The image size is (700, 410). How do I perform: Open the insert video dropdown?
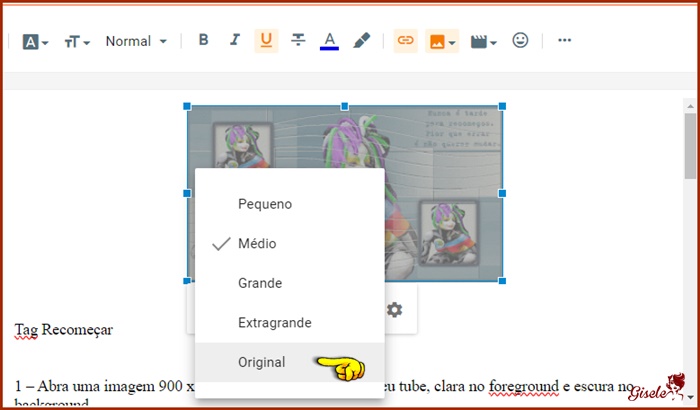click(483, 42)
